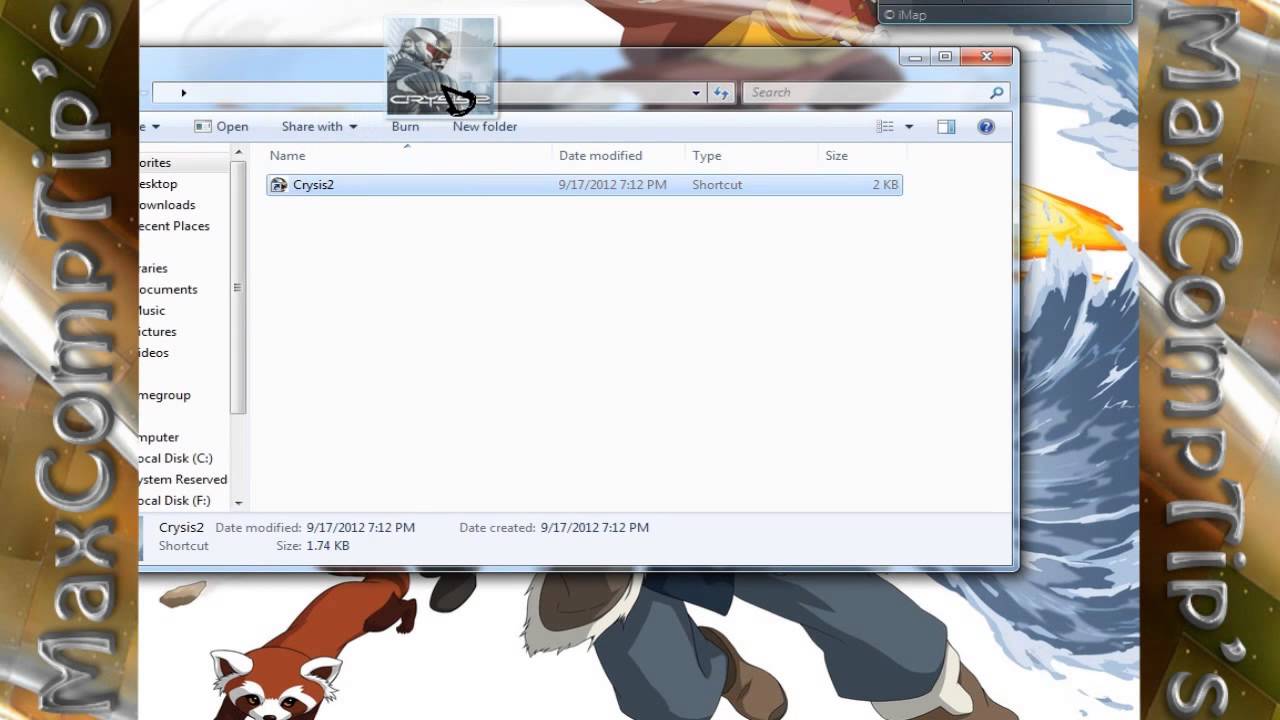Select the Crysis2 file name
Screen dimensions: 1280x720
(x=313, y=185)
